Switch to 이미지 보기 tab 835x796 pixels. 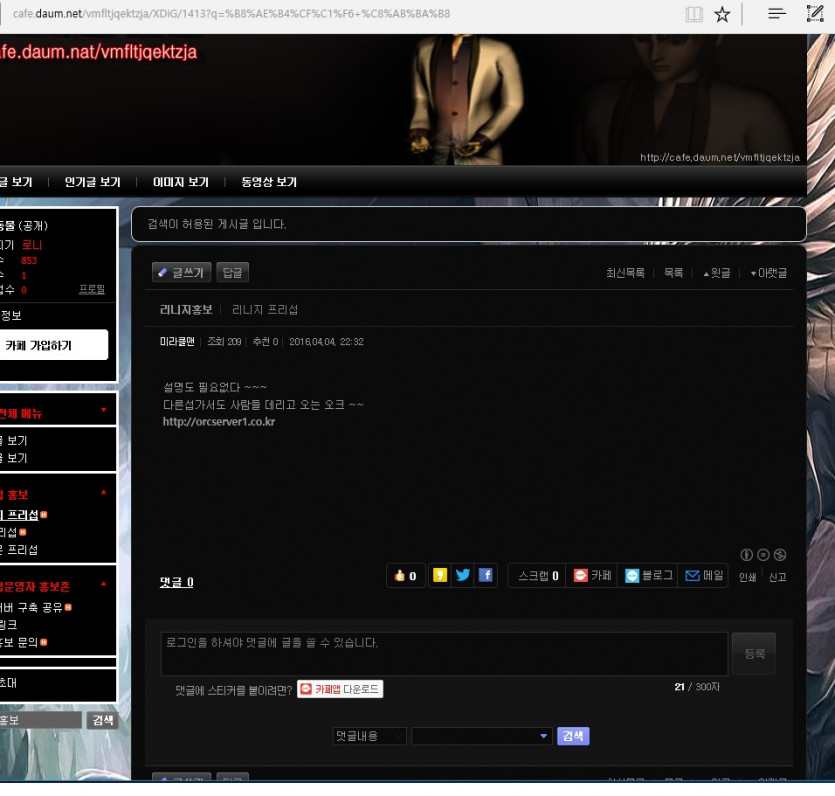[x=180, y=182]
